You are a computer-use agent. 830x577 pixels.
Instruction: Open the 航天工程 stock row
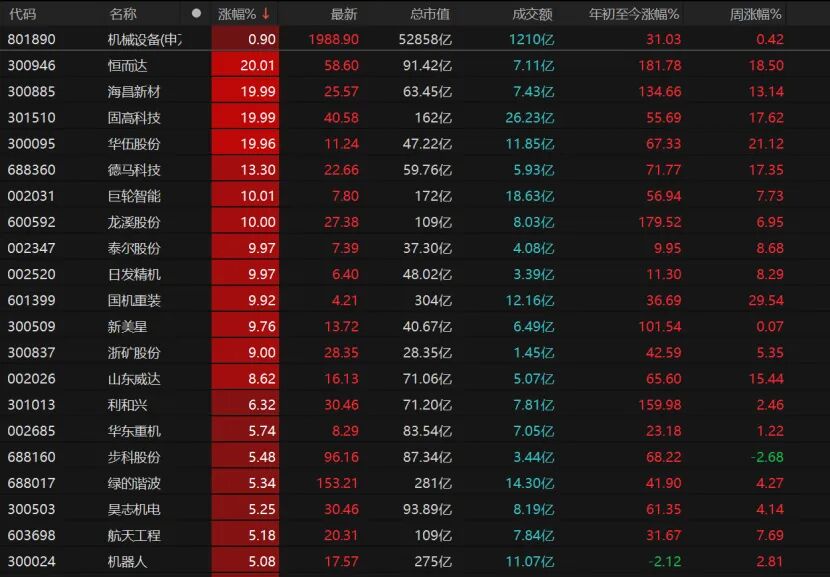pos(134,535)
